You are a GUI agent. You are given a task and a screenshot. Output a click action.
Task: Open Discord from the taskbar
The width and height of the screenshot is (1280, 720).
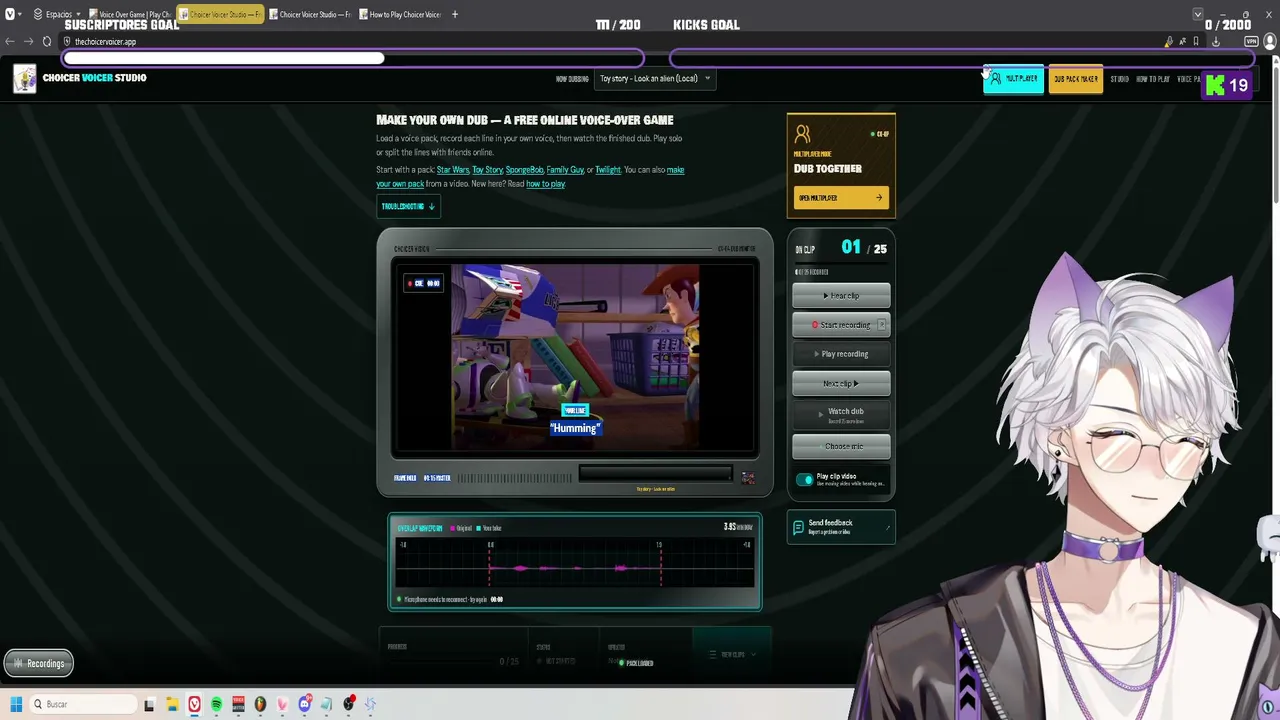(x=305, y=704)
